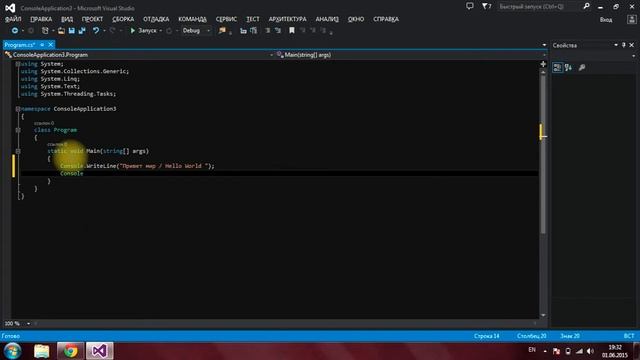This screenshot has width=640, height=360.
Task: Click the Save All toolbar icon
Action: click(82, 31)
